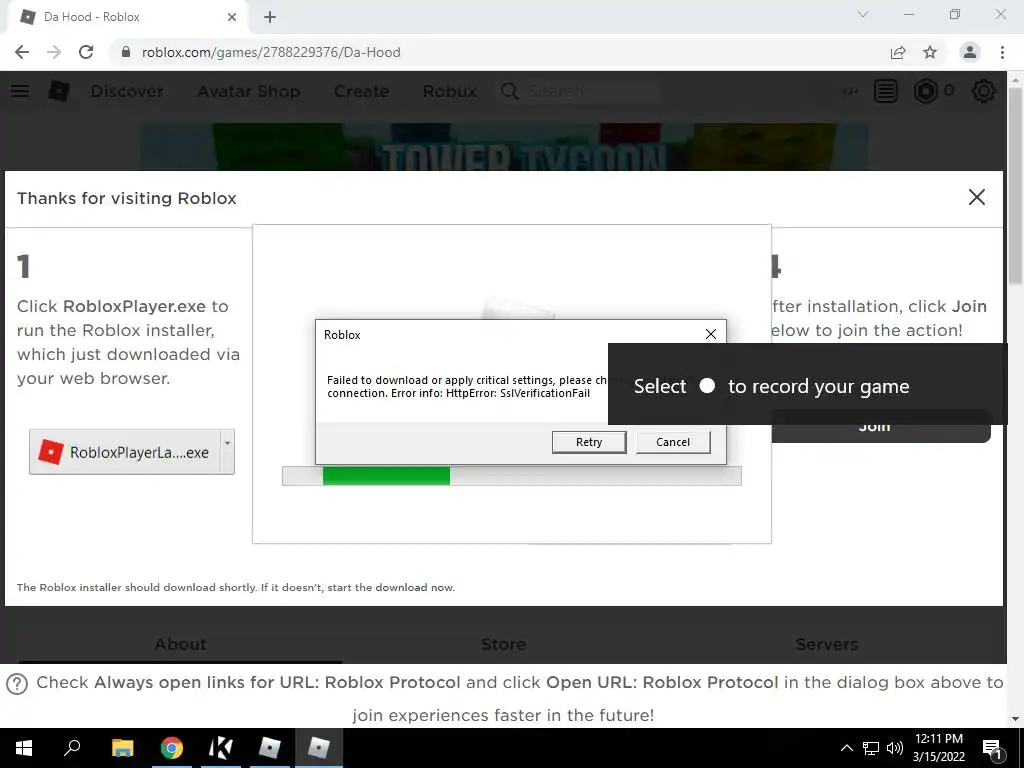Expand the download item options arrow
Viewport: 1024px width, 768px height.
[x=227, y=452]
